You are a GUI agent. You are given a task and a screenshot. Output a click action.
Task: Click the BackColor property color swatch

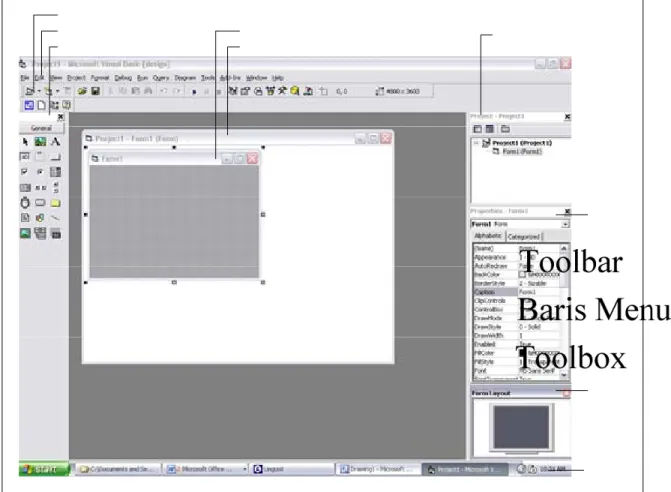tap(522, 275)
